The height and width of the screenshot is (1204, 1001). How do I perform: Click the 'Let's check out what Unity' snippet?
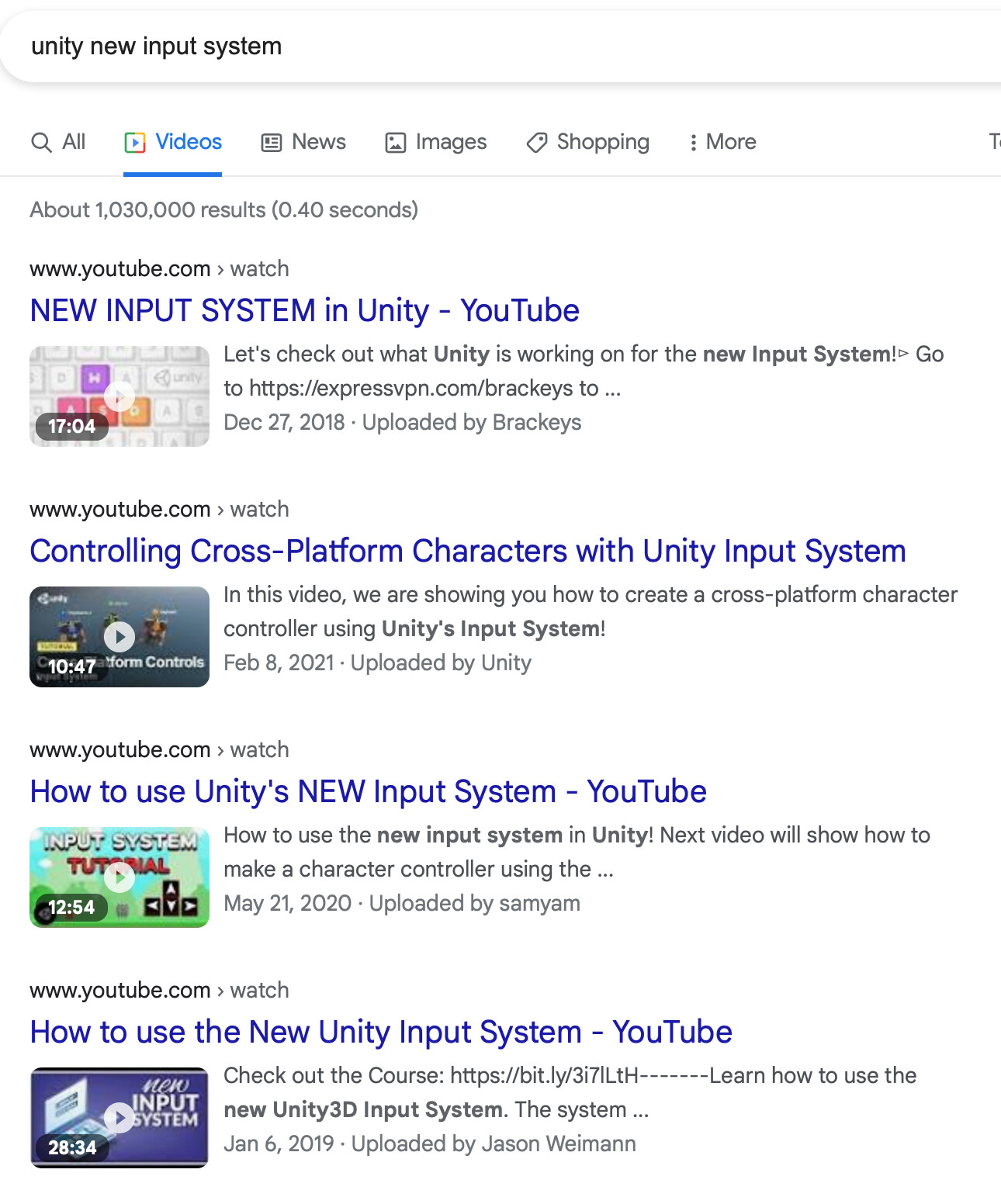(x=584, y=371)
